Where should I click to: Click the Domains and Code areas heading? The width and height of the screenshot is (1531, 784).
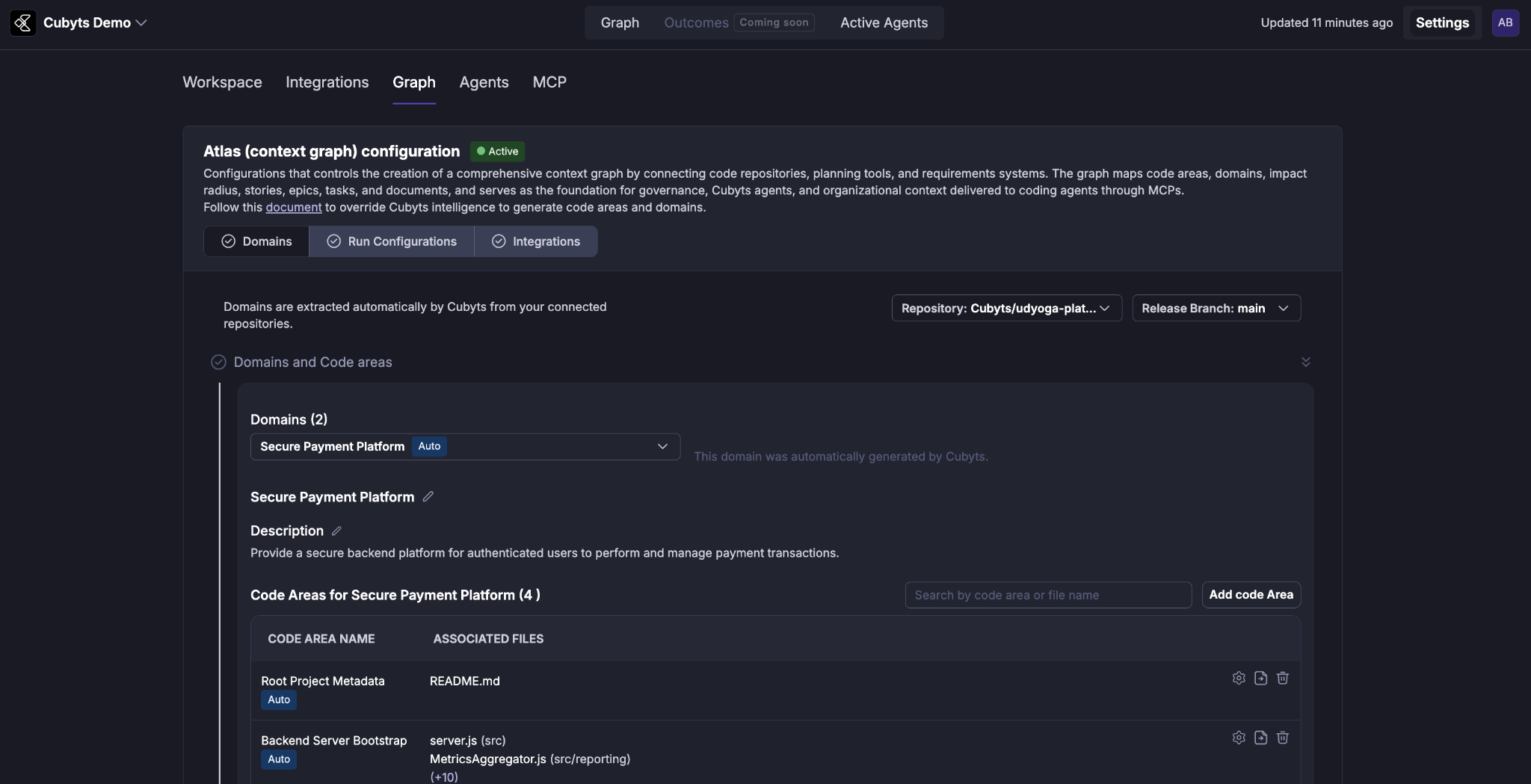pyautogui.click(x=312, y=362)
